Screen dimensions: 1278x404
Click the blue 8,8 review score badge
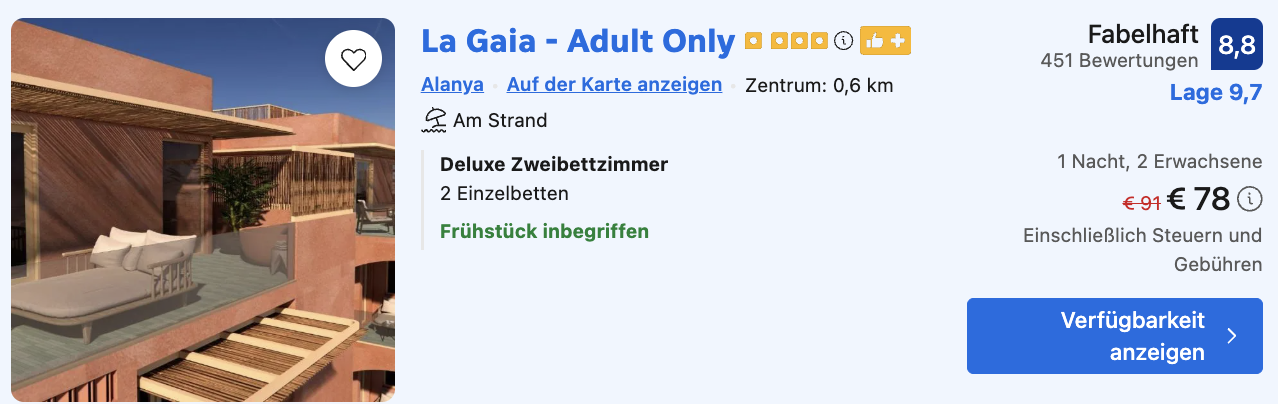[x=1236, y=44]
